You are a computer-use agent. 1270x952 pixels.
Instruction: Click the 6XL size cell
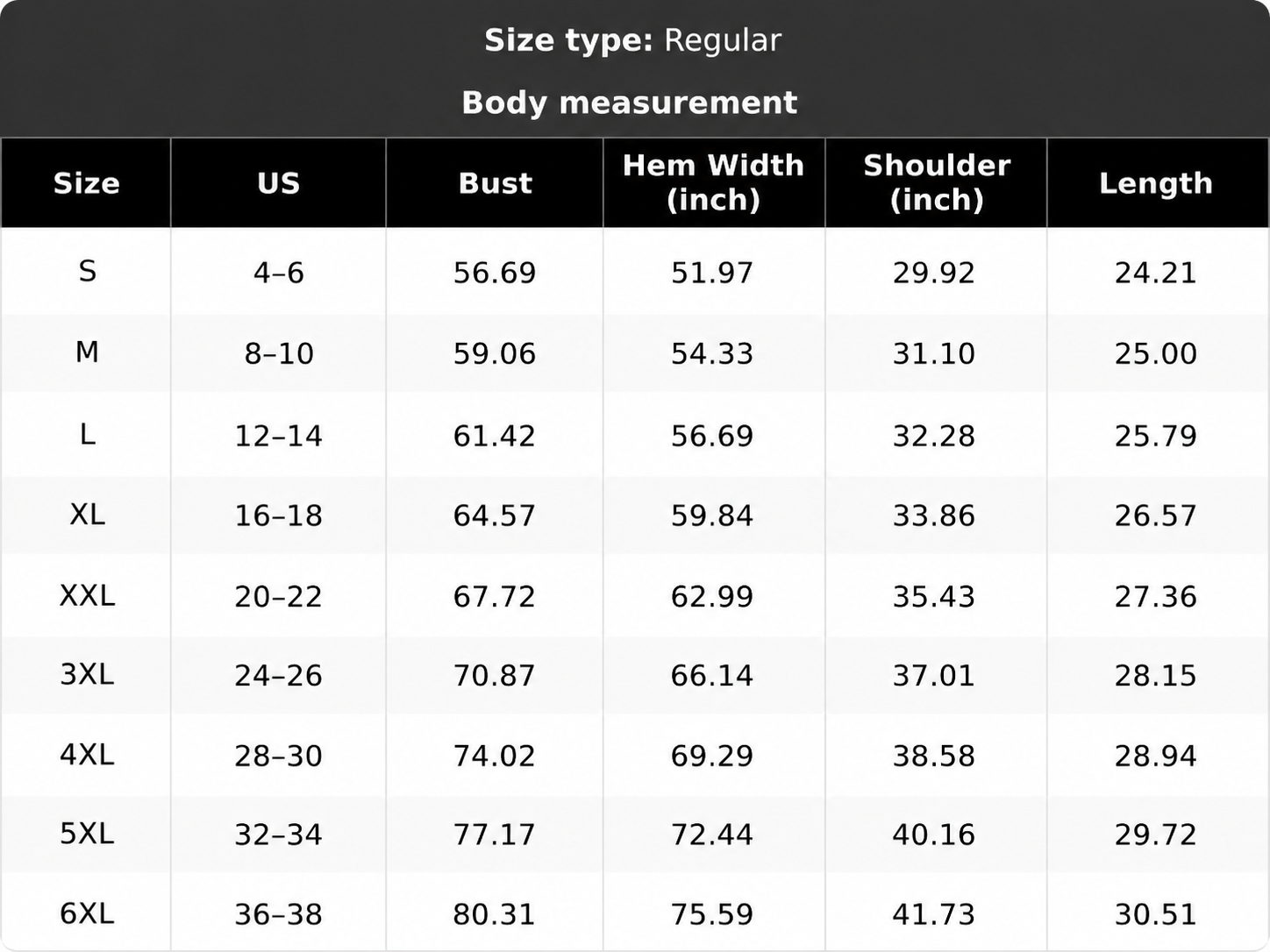click(x=87, y=913)
